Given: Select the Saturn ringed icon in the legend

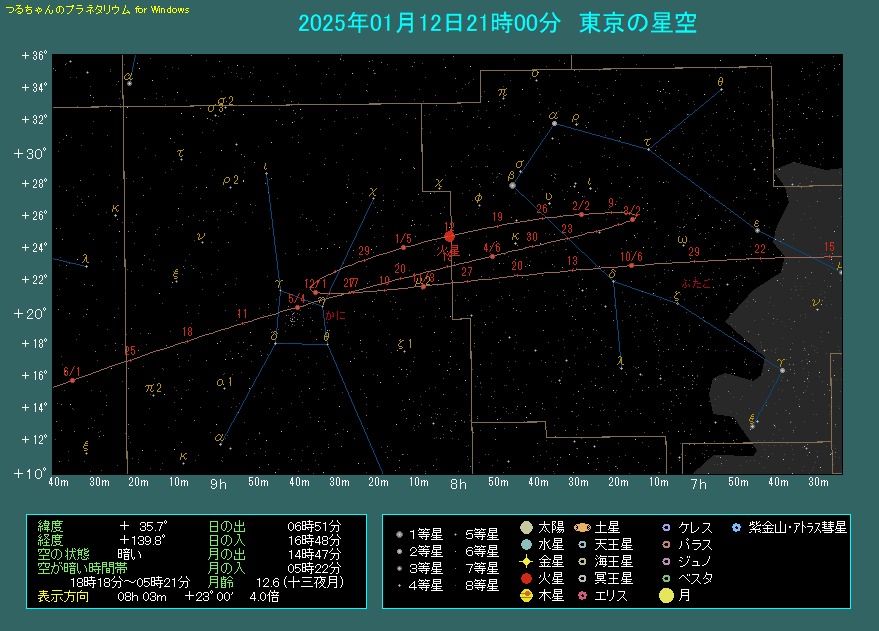Looking at the screenshot, I should tap(583, 527).
